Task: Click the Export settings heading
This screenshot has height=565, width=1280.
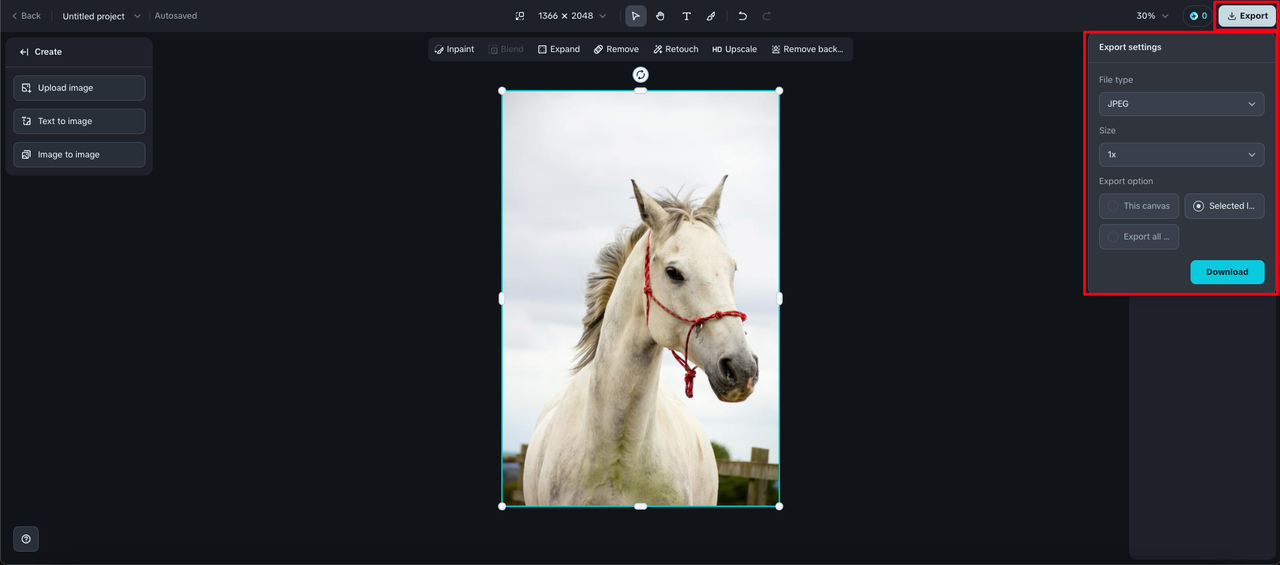Action: (x=1130, y=47)
